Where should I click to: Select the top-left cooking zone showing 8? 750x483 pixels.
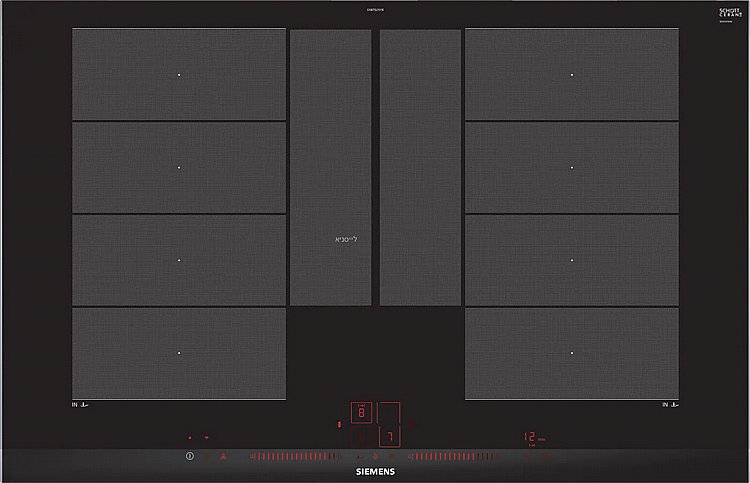click(361, 413)
